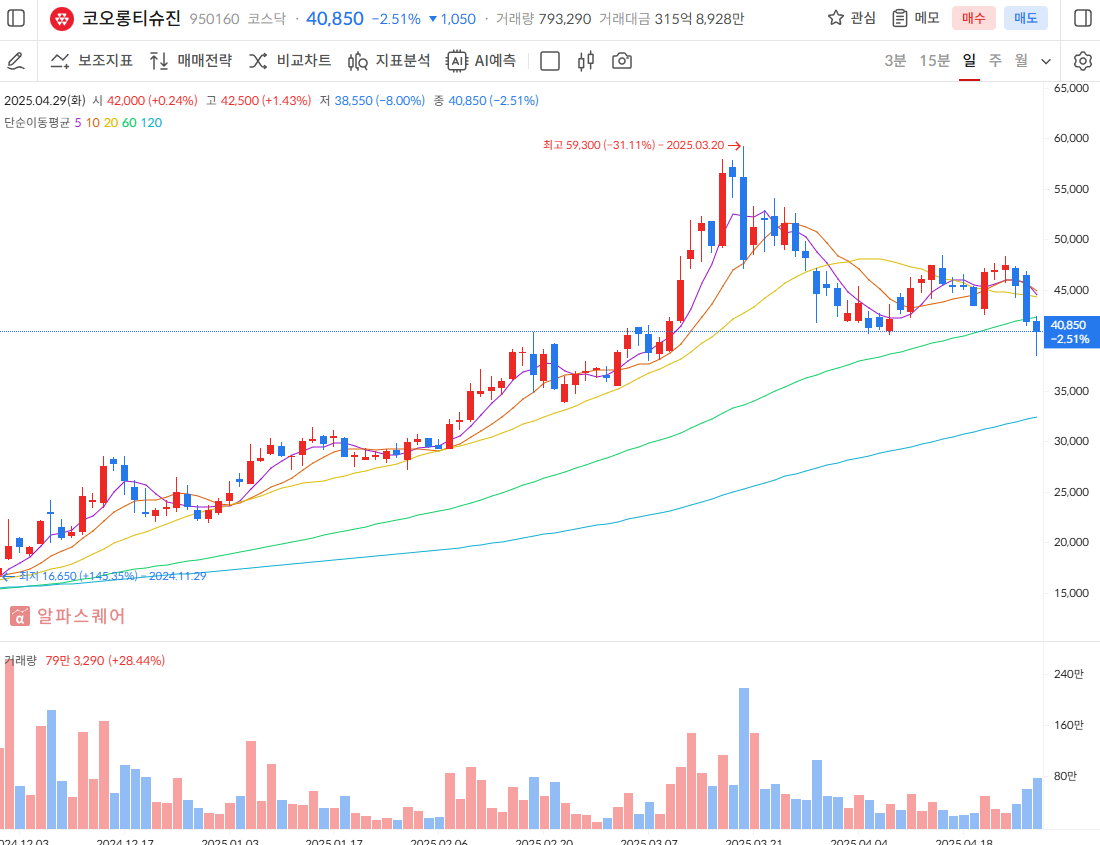Open the 메모 note button

(915, 18)
